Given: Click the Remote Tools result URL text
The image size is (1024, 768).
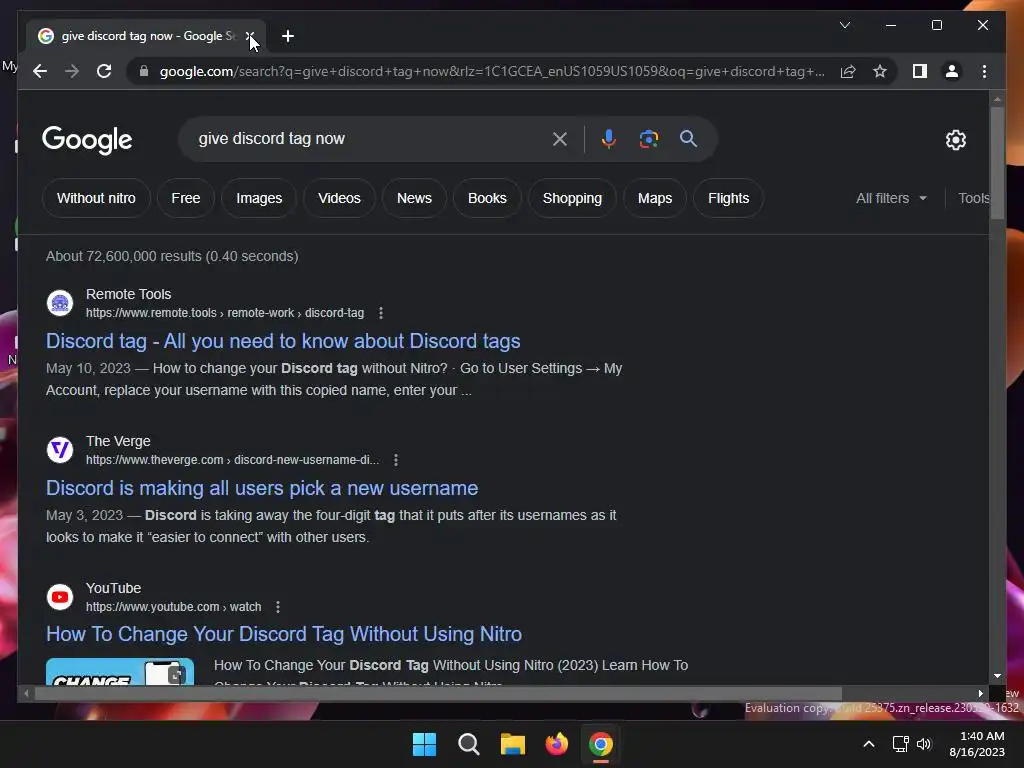Looking at the screenshot, I should tap(225, 313).
